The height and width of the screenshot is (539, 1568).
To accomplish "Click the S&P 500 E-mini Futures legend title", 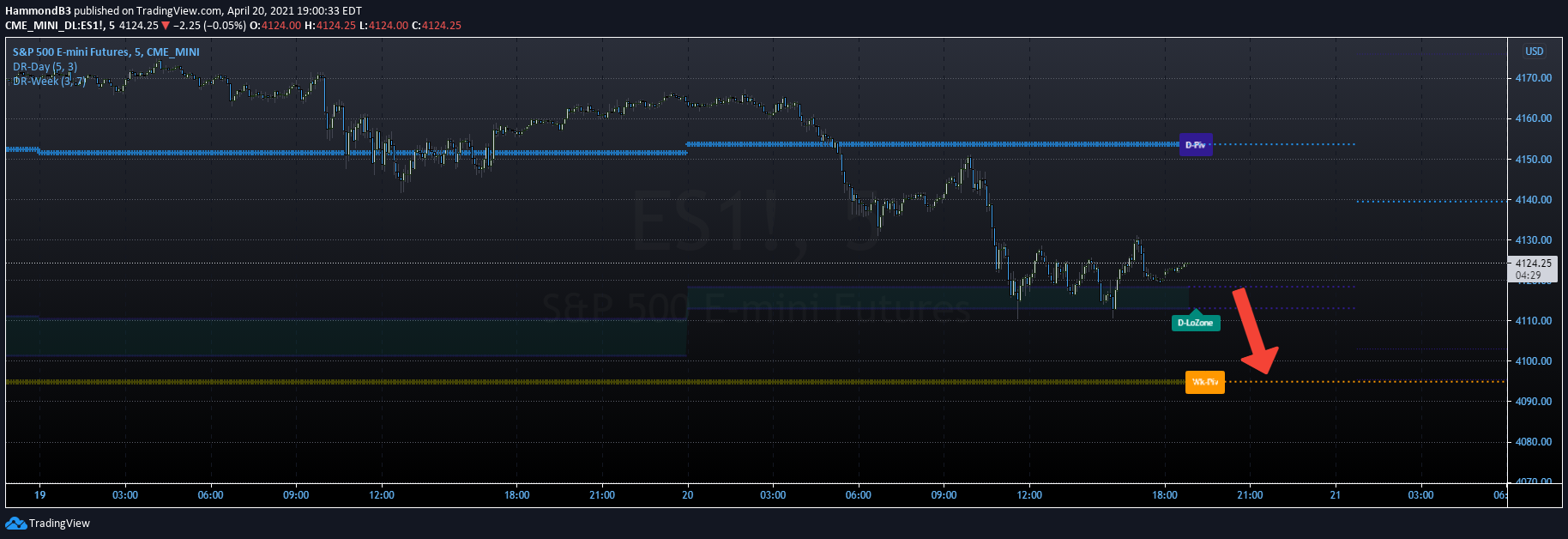I will tap(106, 51).
